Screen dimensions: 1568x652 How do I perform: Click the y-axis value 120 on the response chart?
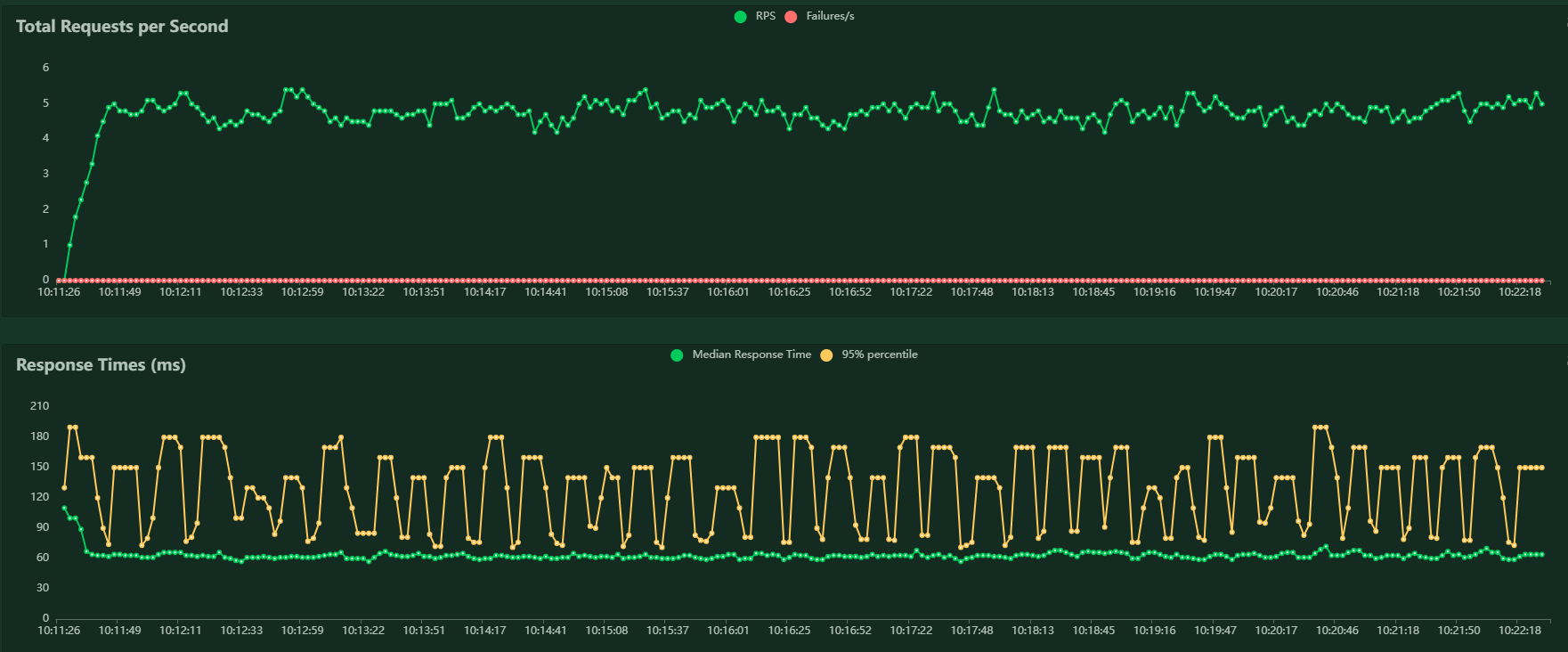point(40,497)
